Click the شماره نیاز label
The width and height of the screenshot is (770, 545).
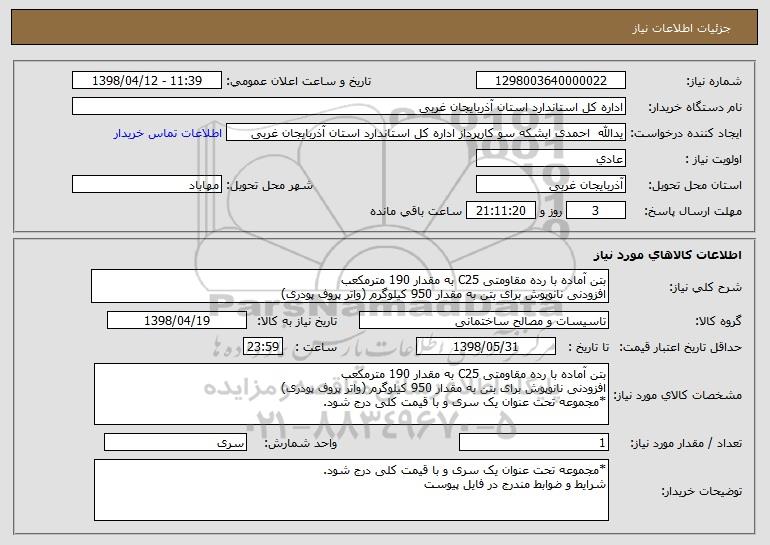(x=714, y=82)
